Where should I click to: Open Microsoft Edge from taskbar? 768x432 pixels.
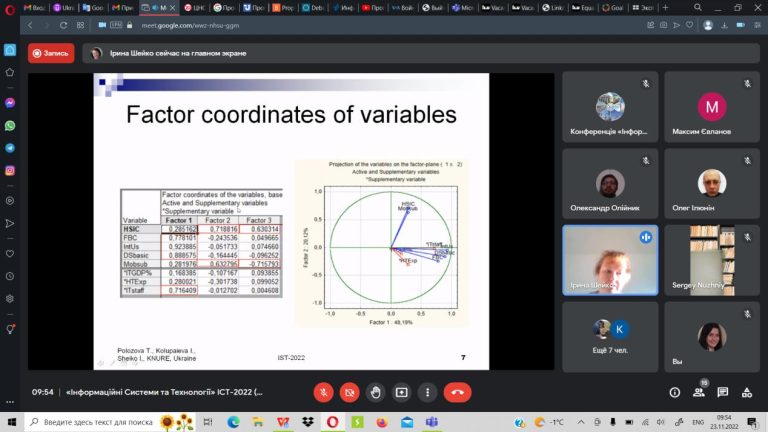(x=233, y=422)
